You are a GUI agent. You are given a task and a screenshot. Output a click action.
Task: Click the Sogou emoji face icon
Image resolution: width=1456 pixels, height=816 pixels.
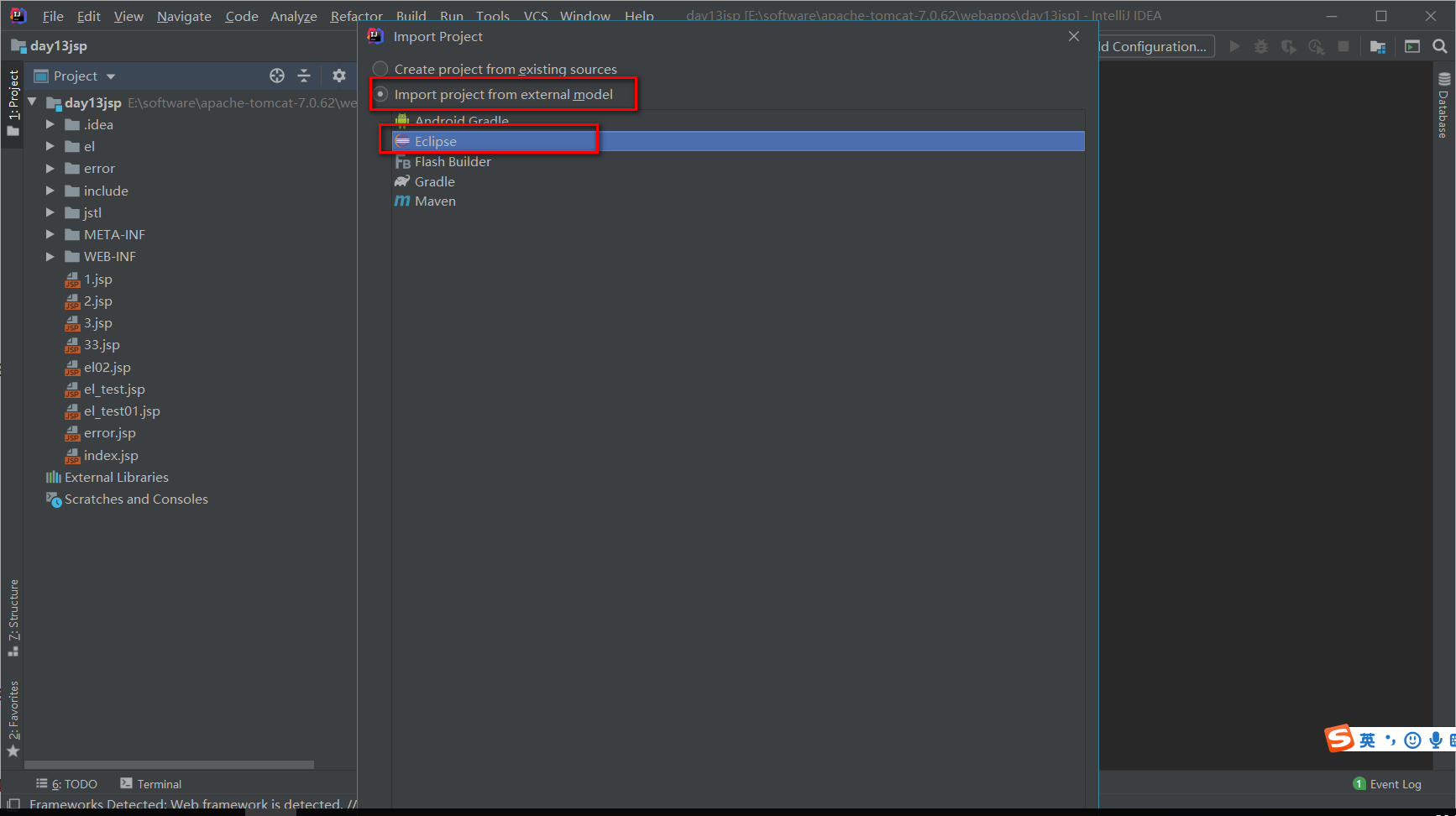point(1413,740)
